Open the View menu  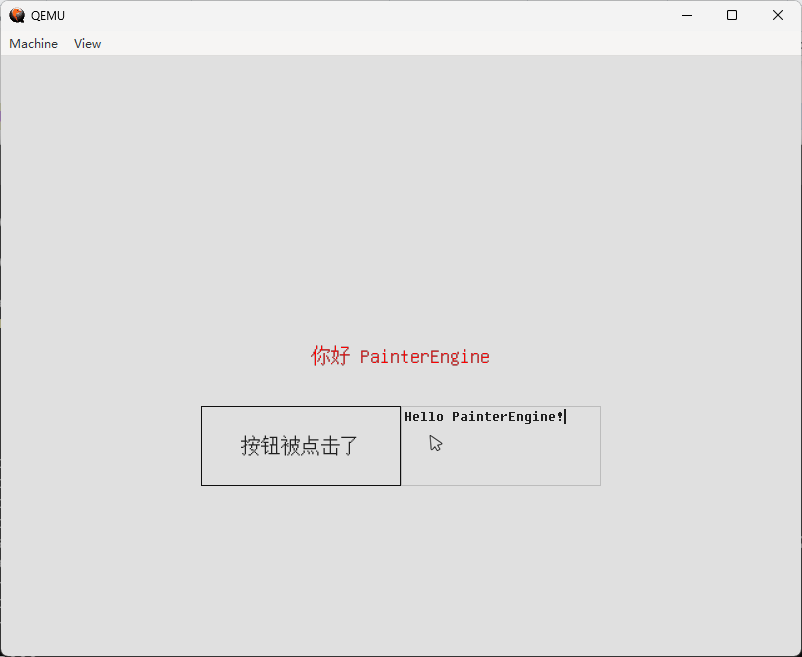coord(87,43)
